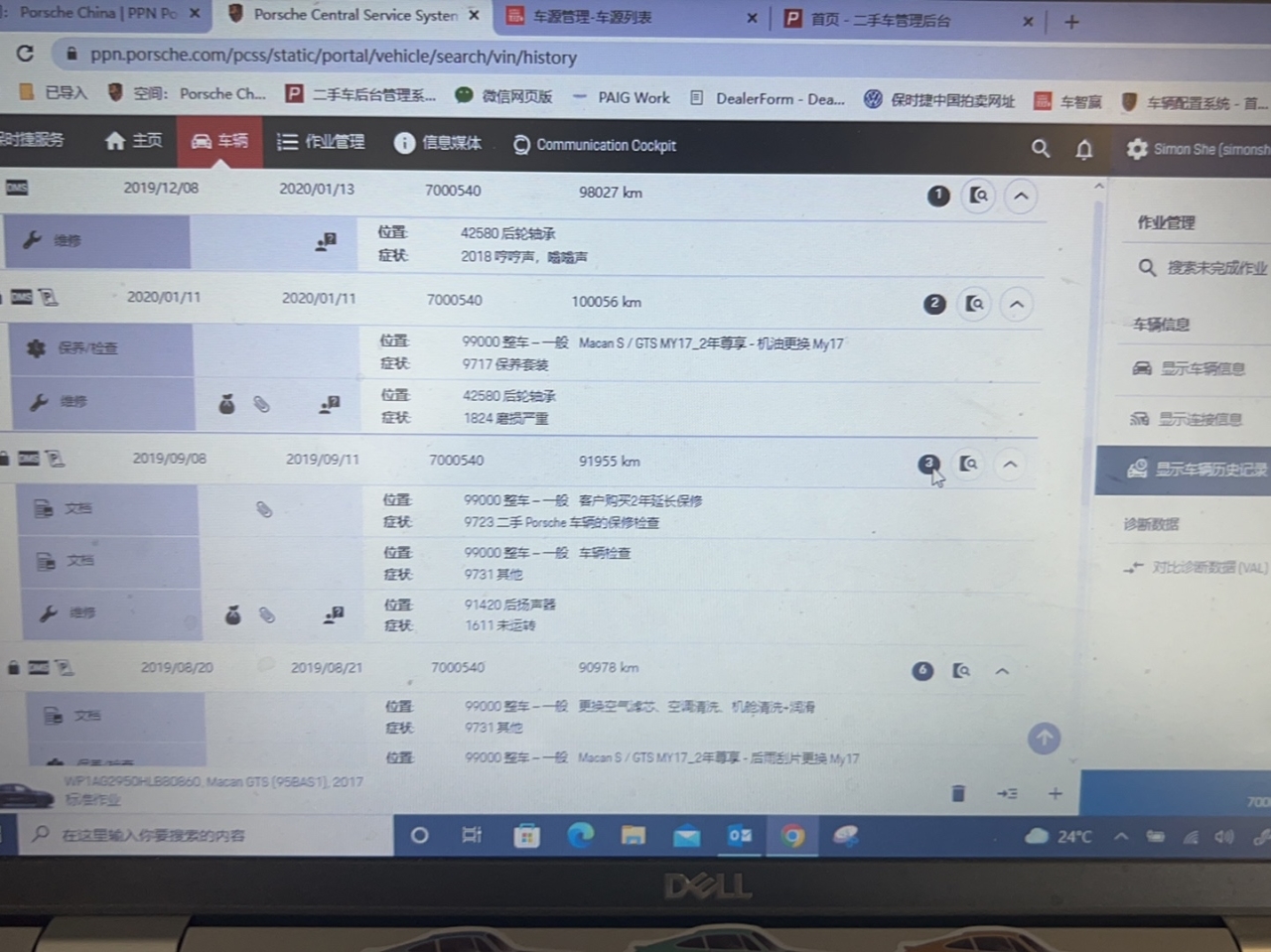Click the money bag icon in 后轮轴承 1824 row
The height and width of the screenshot is (952, 1271).
[x=226, y=403]
